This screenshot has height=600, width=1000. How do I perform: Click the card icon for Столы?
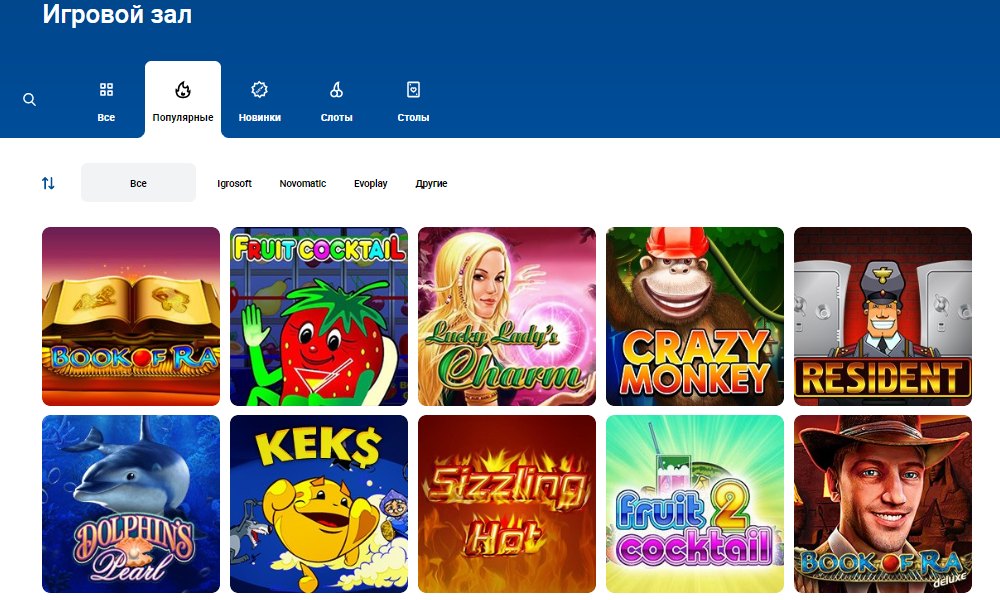[413, 90]
